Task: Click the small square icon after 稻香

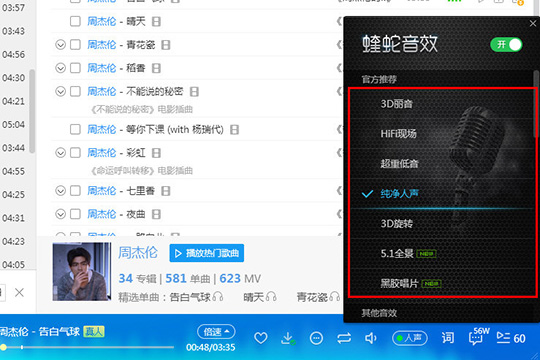Action: pos(156,68)
